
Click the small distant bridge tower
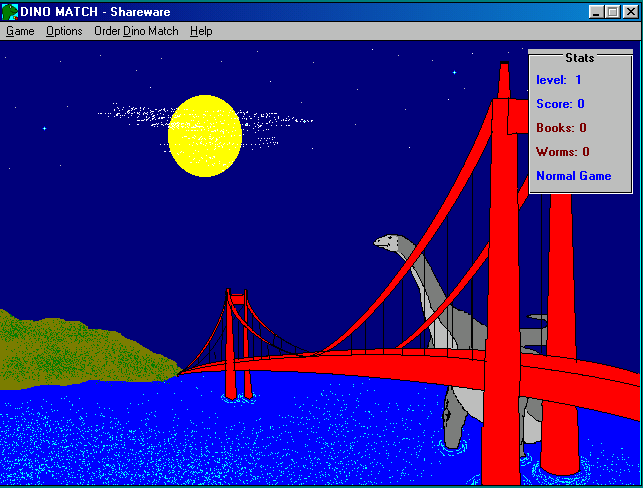coord(237,344)
